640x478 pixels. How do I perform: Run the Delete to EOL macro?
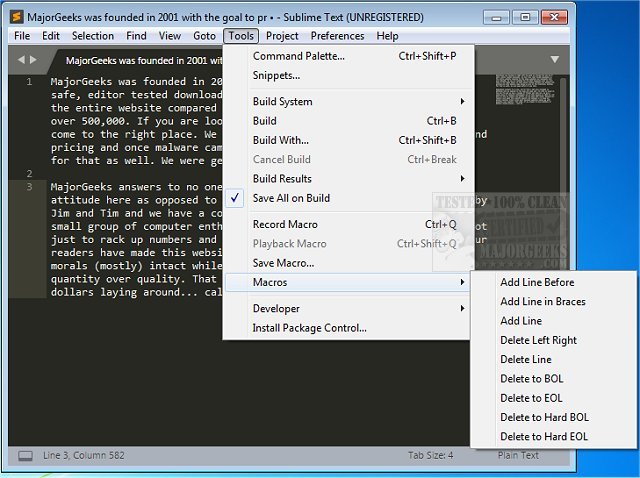tap(553, 398)
